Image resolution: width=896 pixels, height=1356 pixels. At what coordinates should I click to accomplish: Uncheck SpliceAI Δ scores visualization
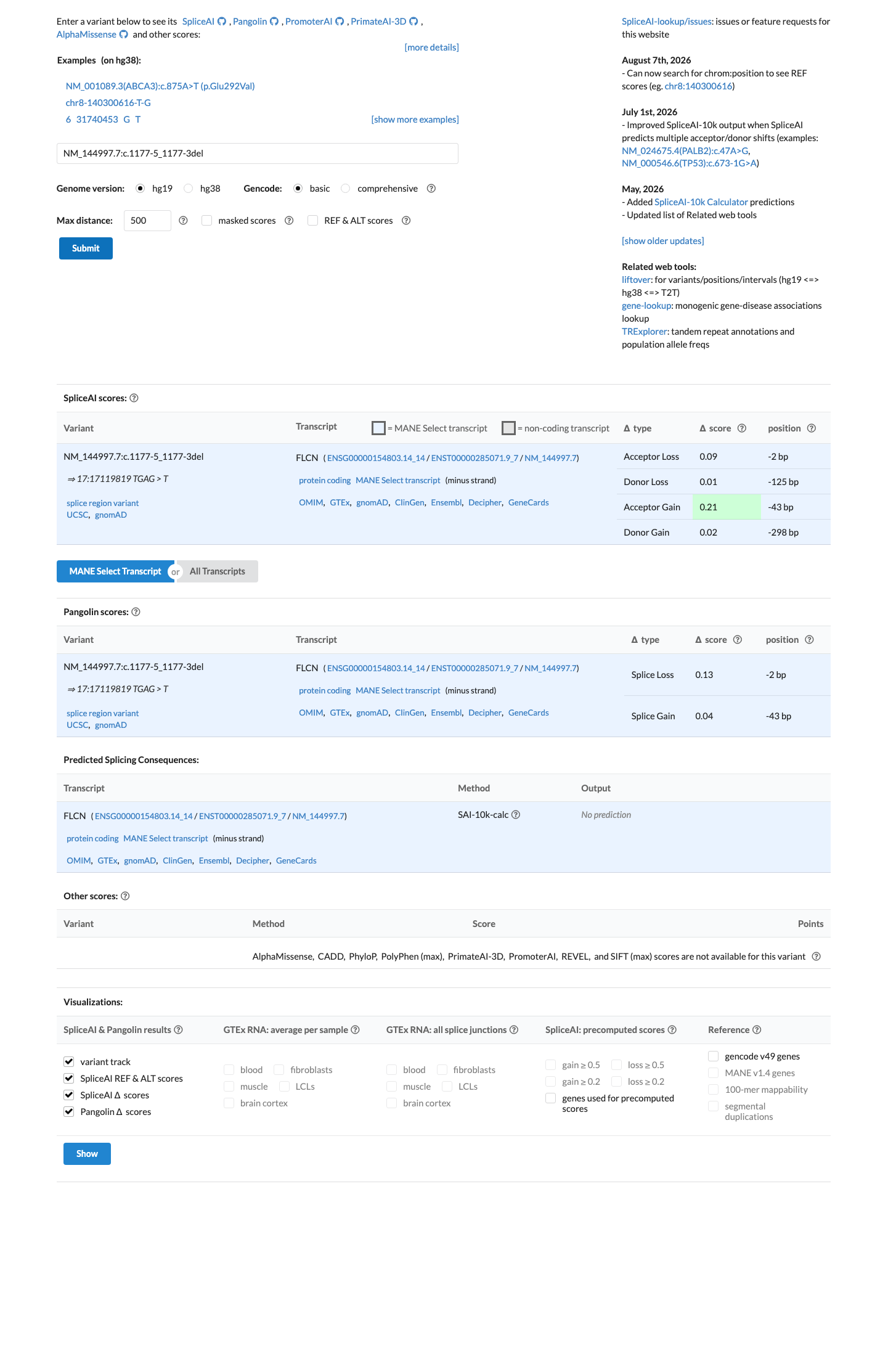(x=69, y=1095)
